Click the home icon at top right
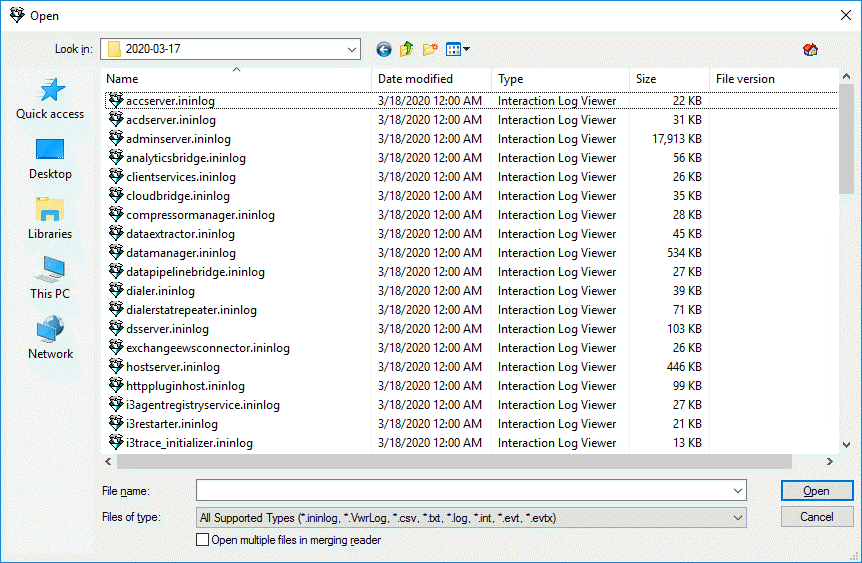 click(x=810, y=50)
